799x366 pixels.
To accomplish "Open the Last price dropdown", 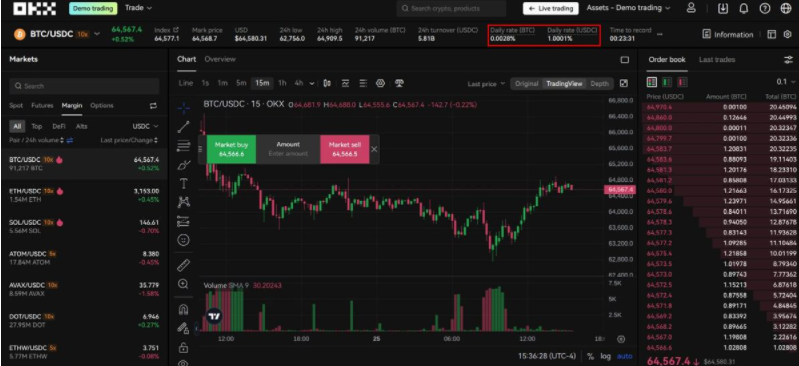I will point(486,84).
